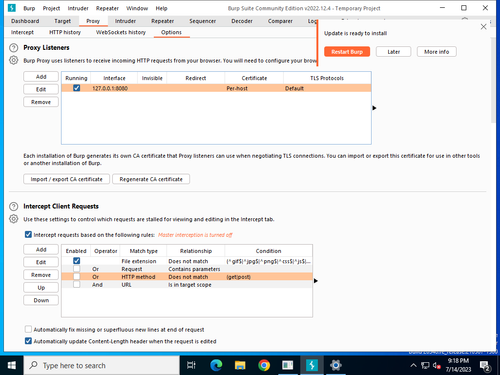
Task: Switch to the Decoder tab
Action: pos(242,21)
